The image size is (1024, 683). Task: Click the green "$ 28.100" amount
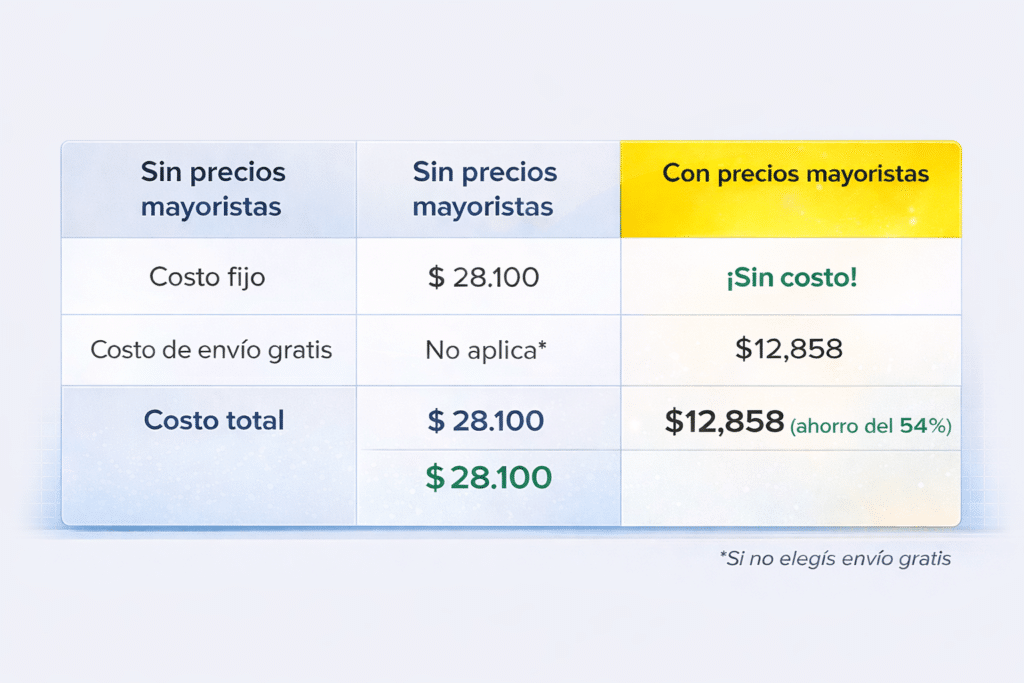point(488,478)
